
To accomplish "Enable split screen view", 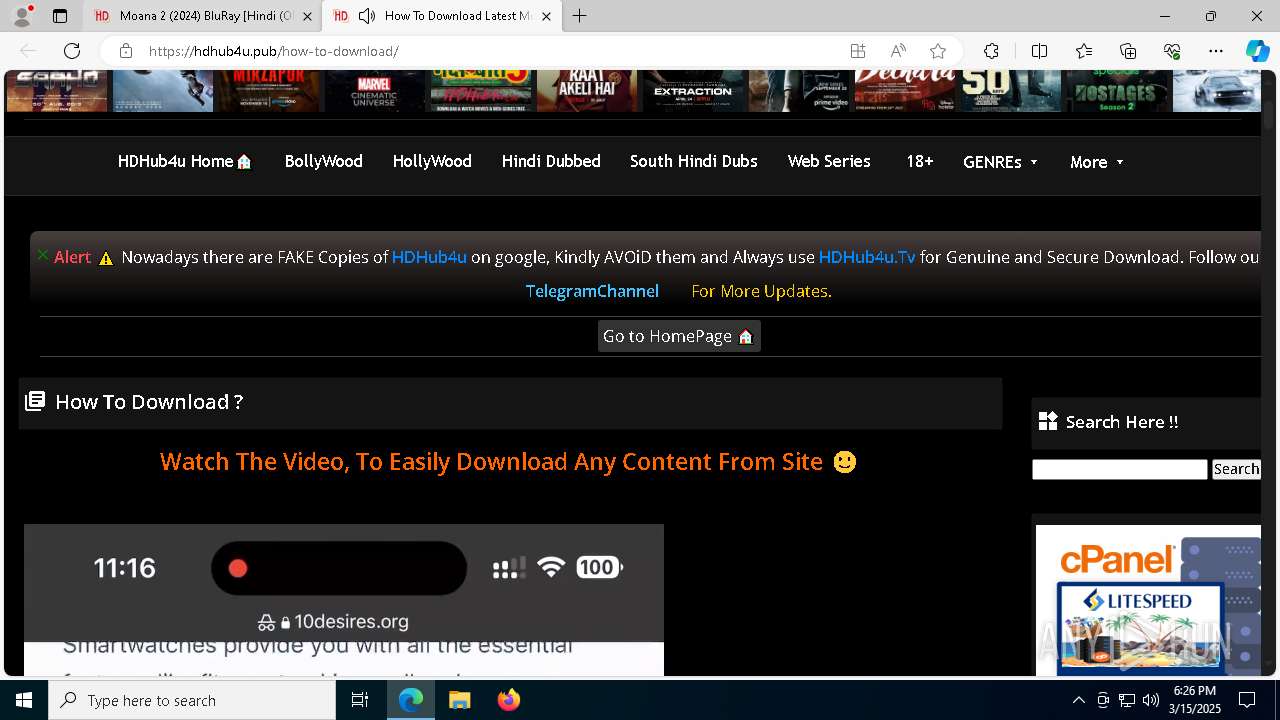I will point(1039,51).
